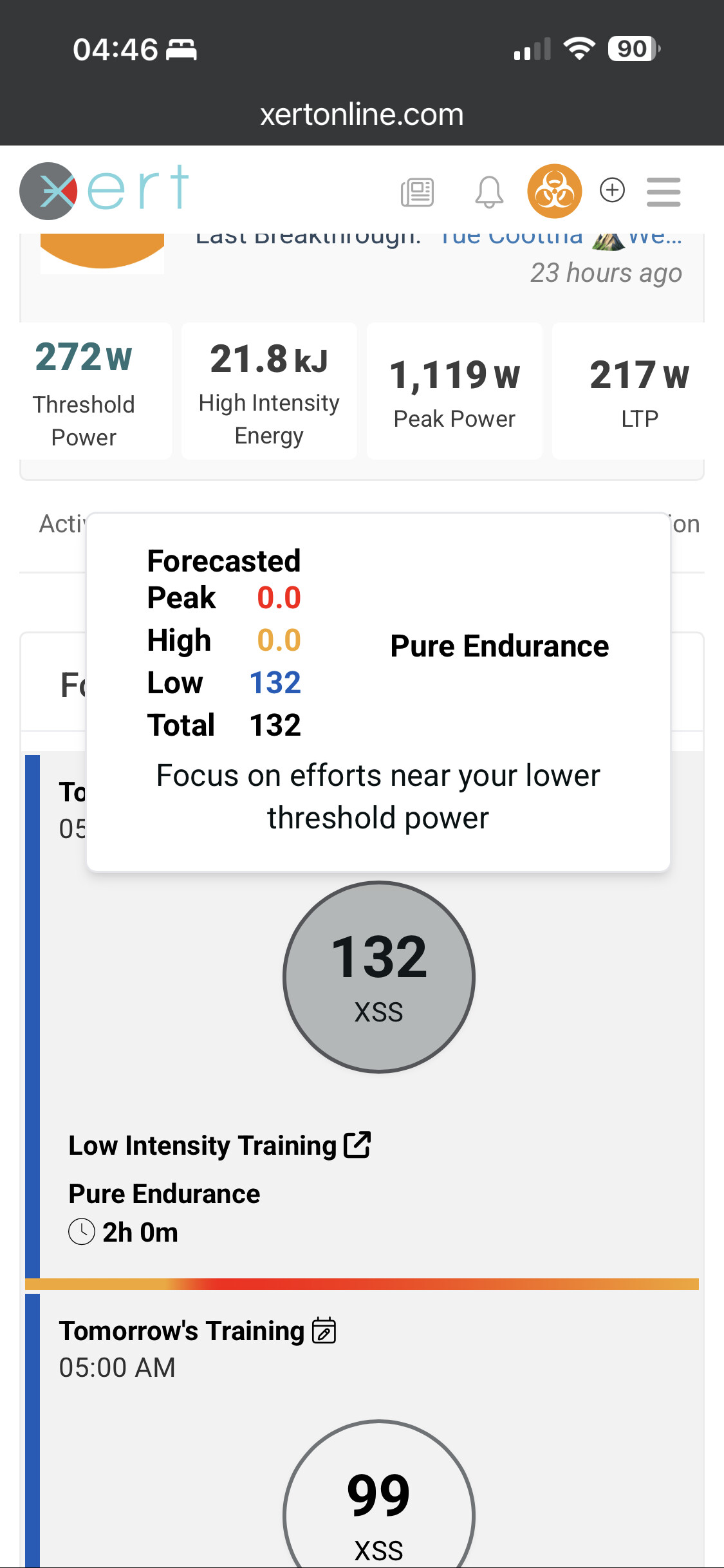Select the 272 W Threshold Power card
724x1568 pixels.
pos(84,391)
